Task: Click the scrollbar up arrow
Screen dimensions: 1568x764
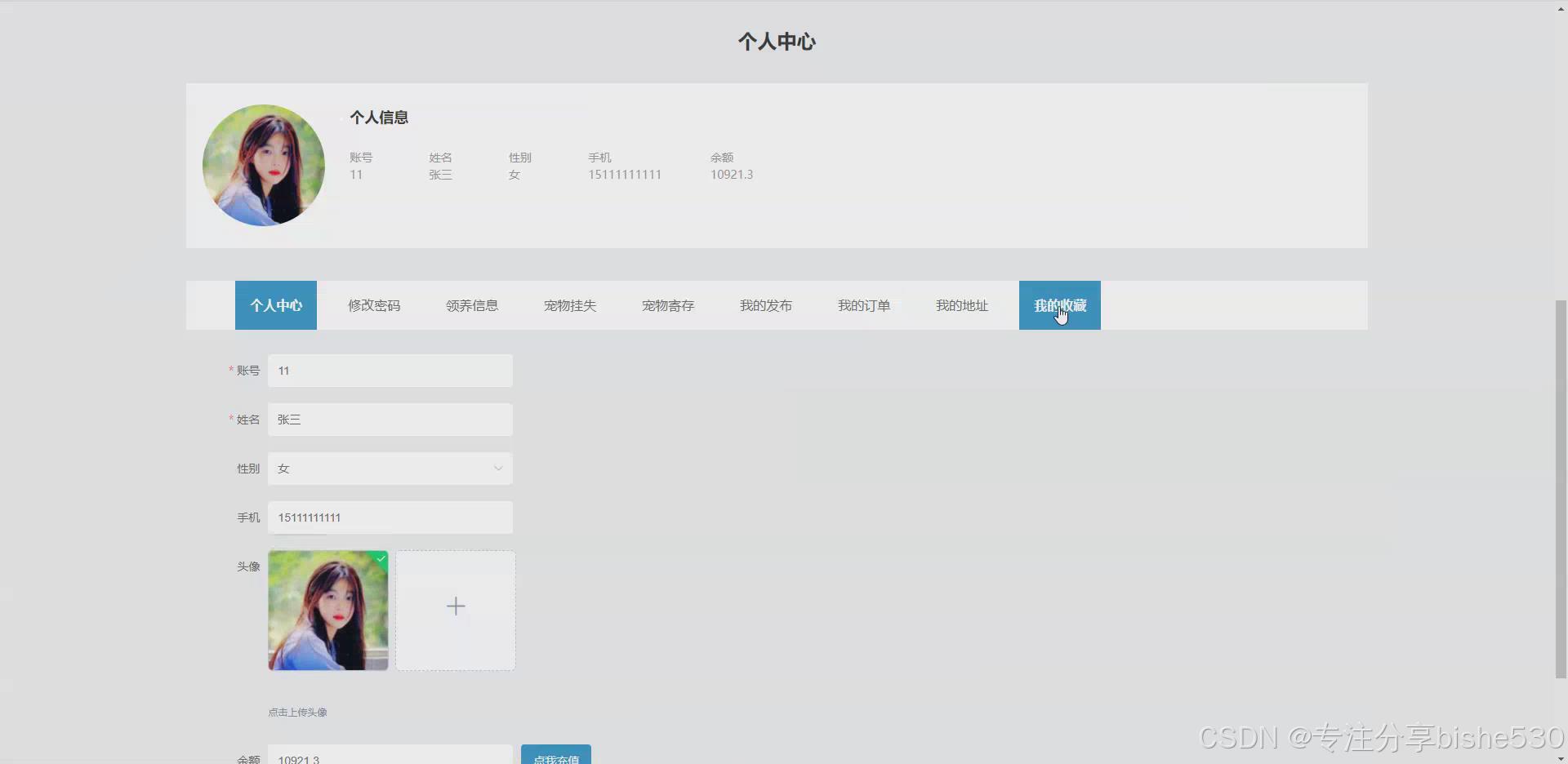Action: pyautogui.click(x=1558, y=7)
